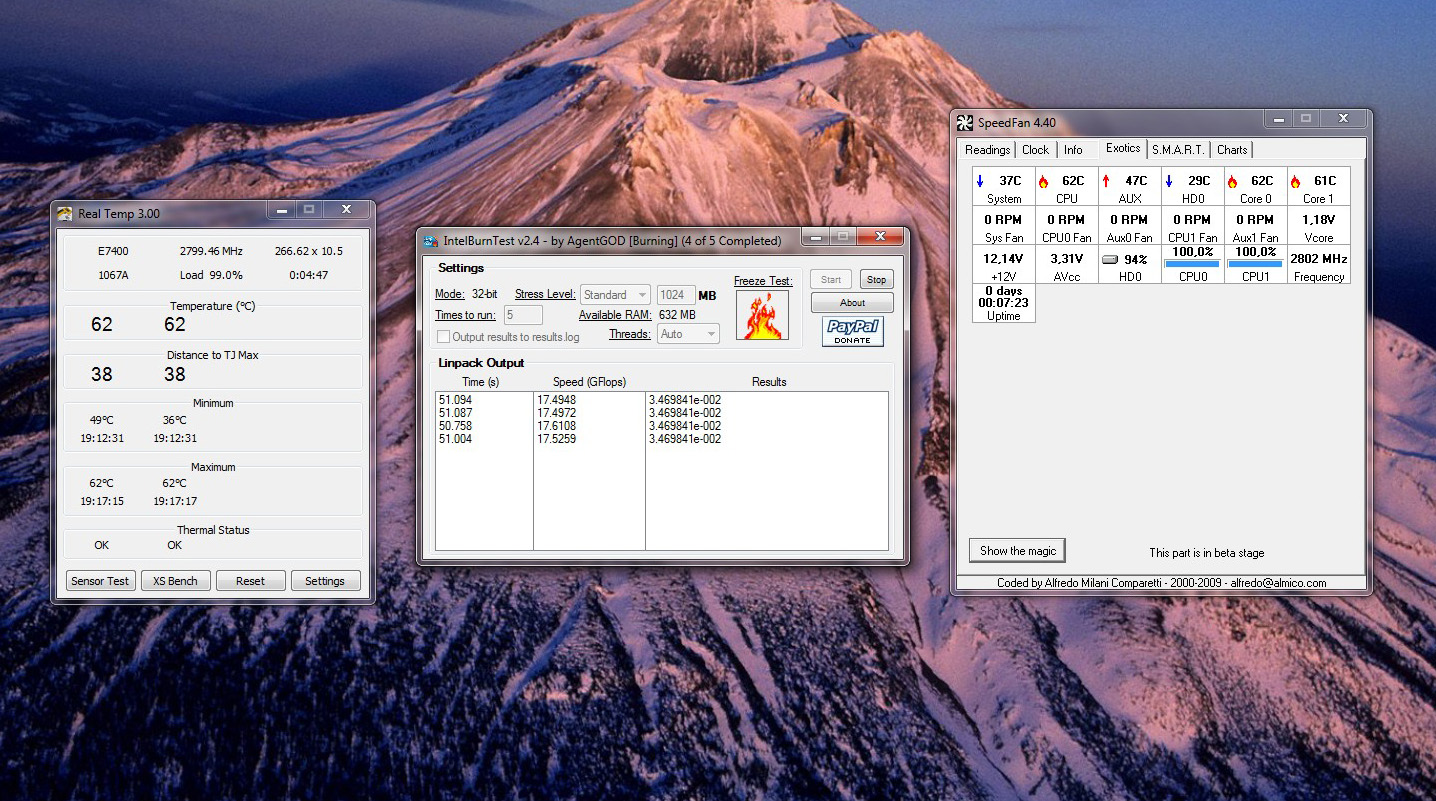The height and width of the screenshot is (801, 1436).
Task: Switch to the Charts tab
Action: (x=1232, y=150)
